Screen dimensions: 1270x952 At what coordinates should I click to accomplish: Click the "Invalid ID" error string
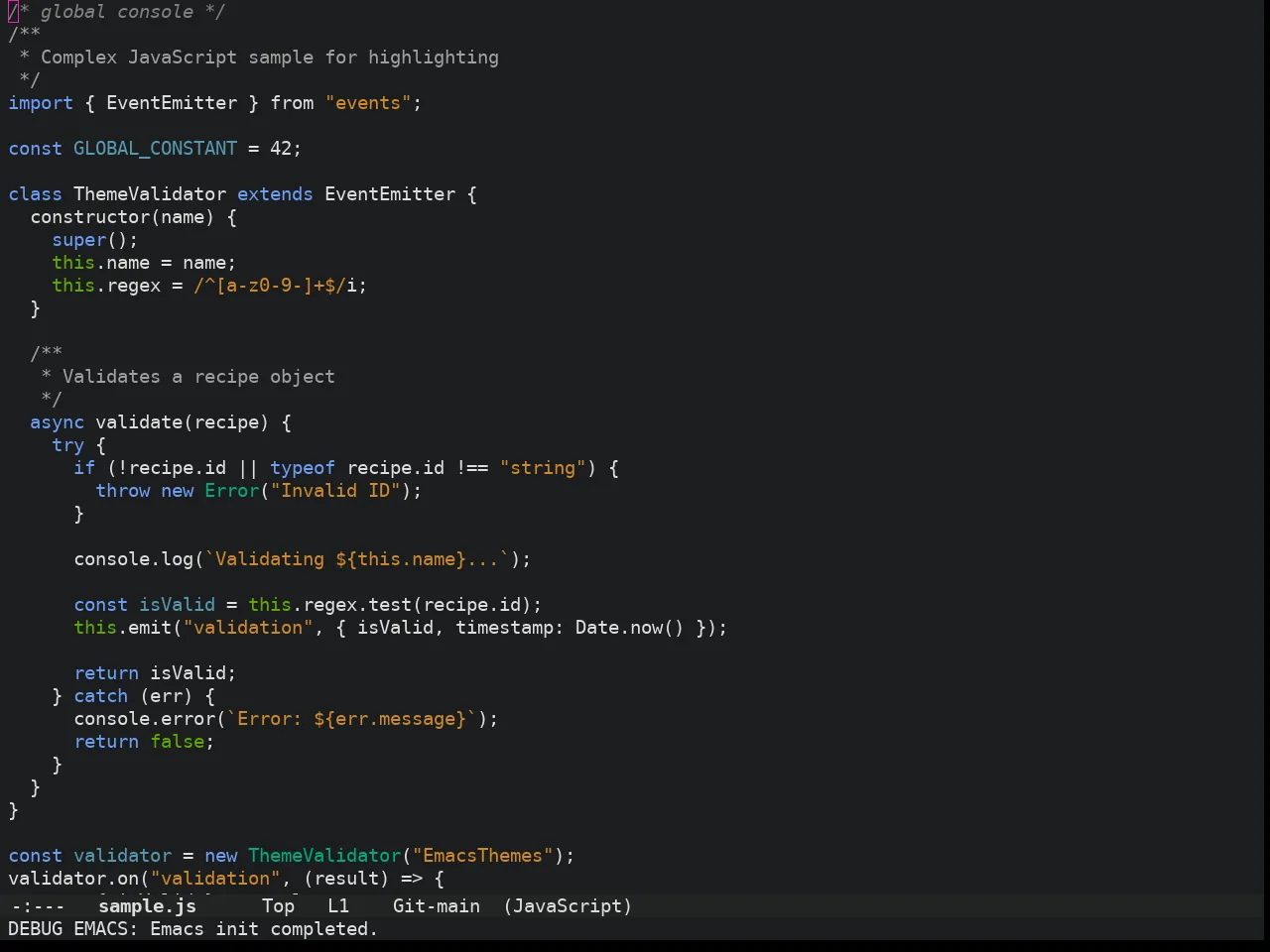[335, 491]
